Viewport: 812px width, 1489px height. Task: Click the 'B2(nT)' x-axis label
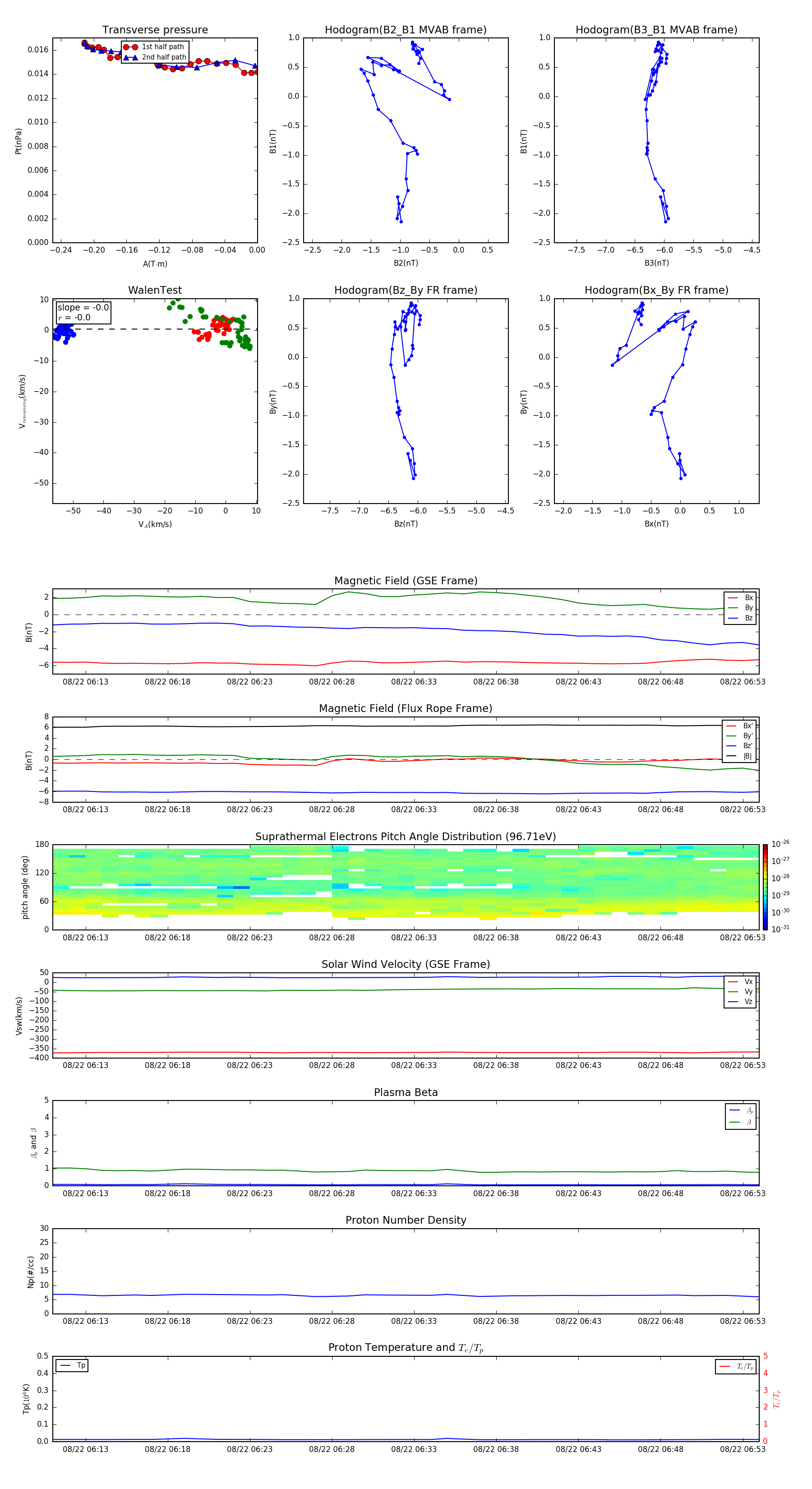[406, 263]
